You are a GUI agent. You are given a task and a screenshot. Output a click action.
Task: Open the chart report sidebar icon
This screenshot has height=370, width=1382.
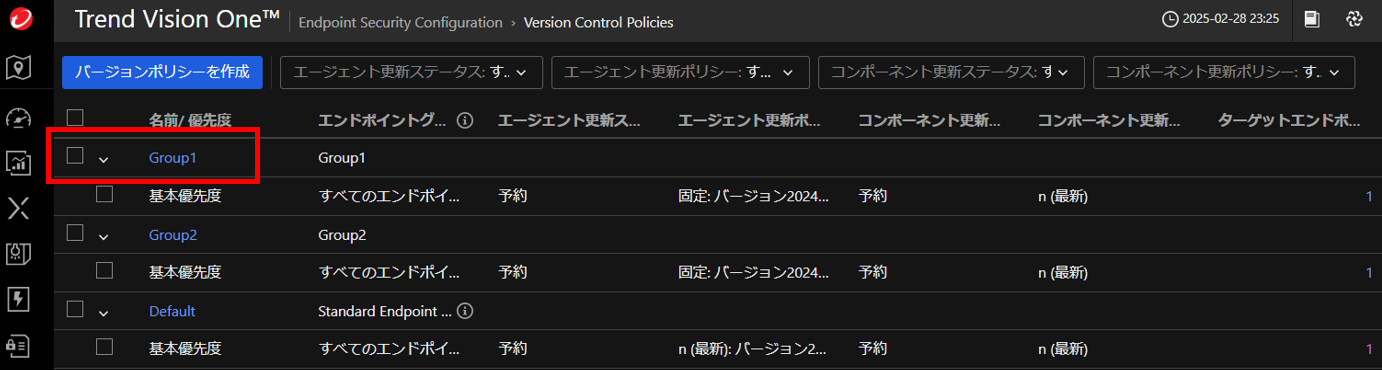[x=18, y=162]
